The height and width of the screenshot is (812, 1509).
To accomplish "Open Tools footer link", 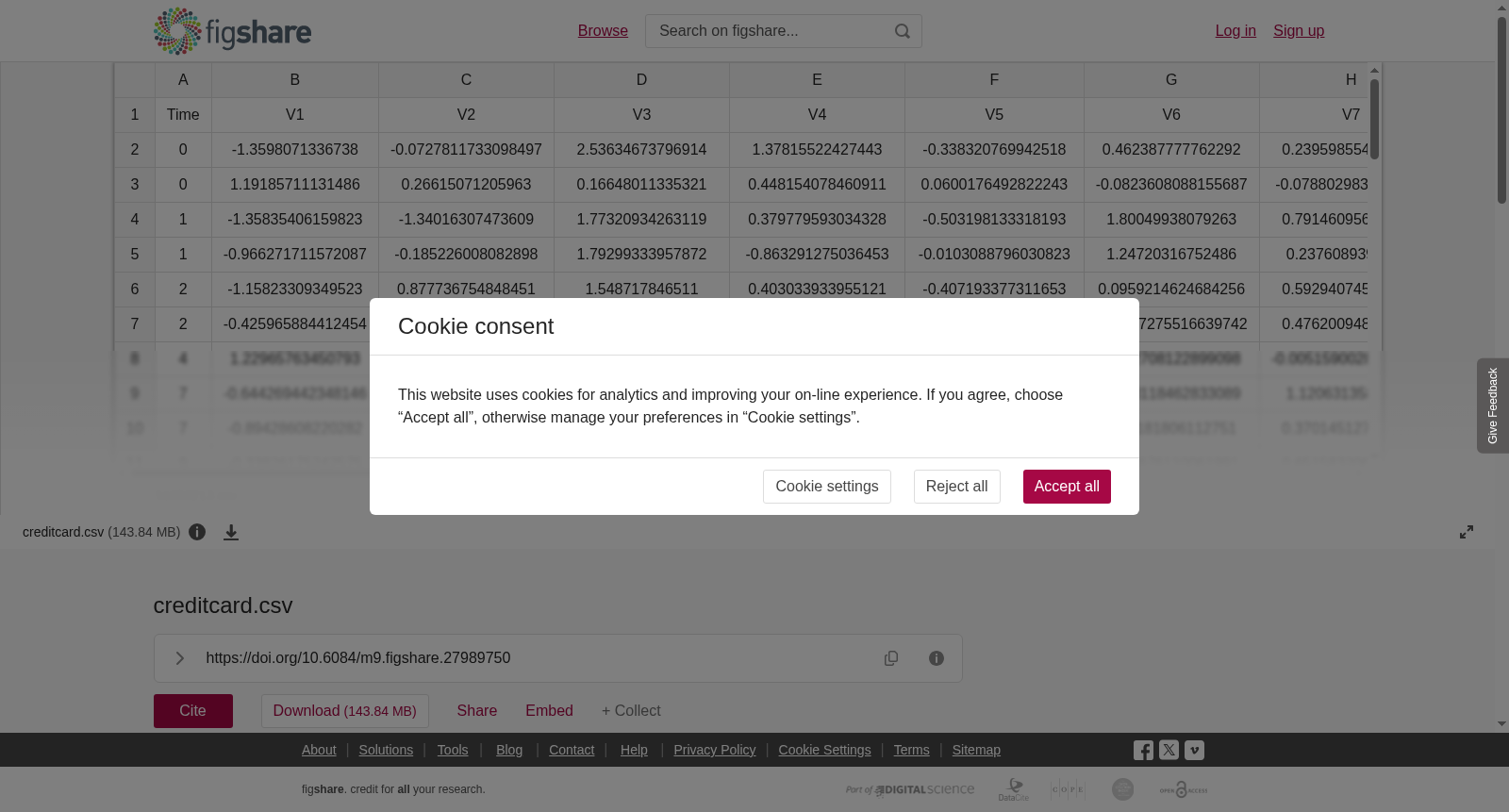I will point(453,750).
